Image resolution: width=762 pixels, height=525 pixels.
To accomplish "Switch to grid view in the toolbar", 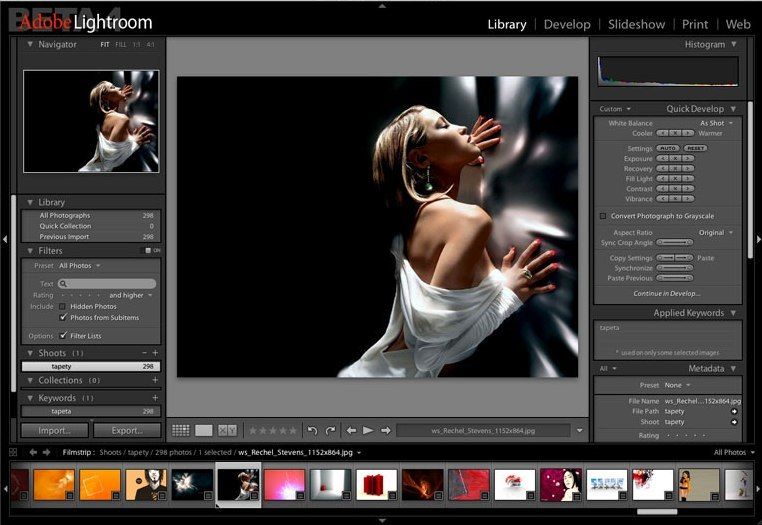I will click(x=180, y=430).
